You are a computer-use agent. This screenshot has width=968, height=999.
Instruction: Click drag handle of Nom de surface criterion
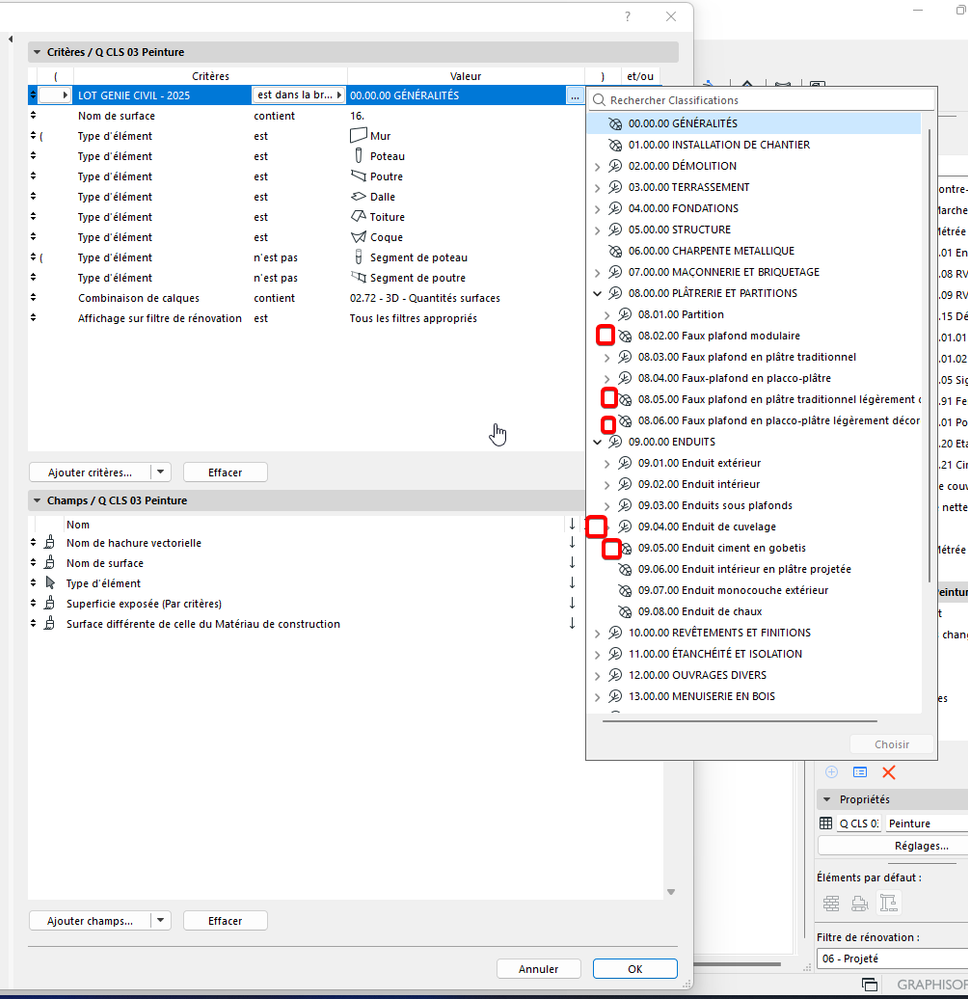pos(33,115)
